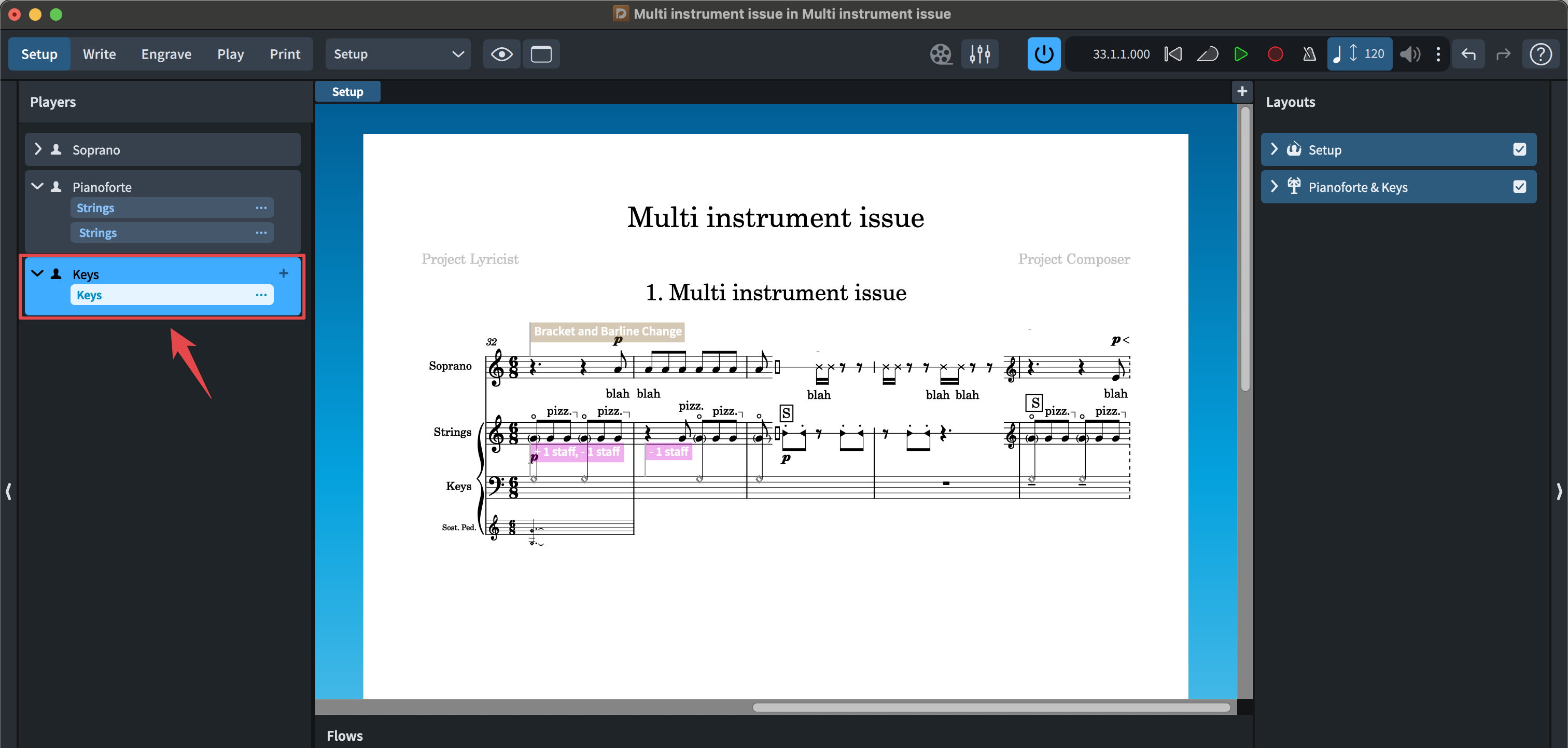1568x748 pixels.
Task: Click the Undo arrow icon
Action: [1468, 54]
